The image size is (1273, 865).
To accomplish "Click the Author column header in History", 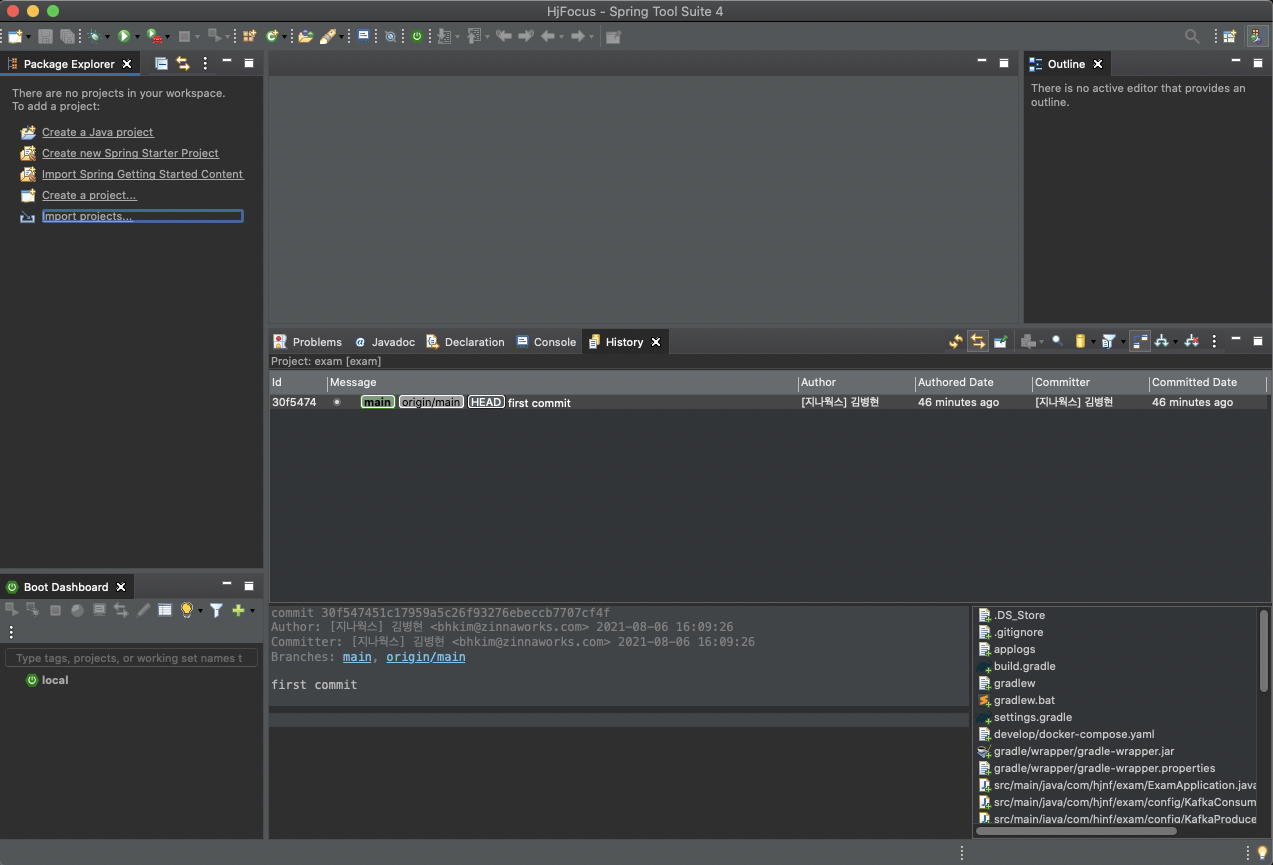I will point(856,382).
